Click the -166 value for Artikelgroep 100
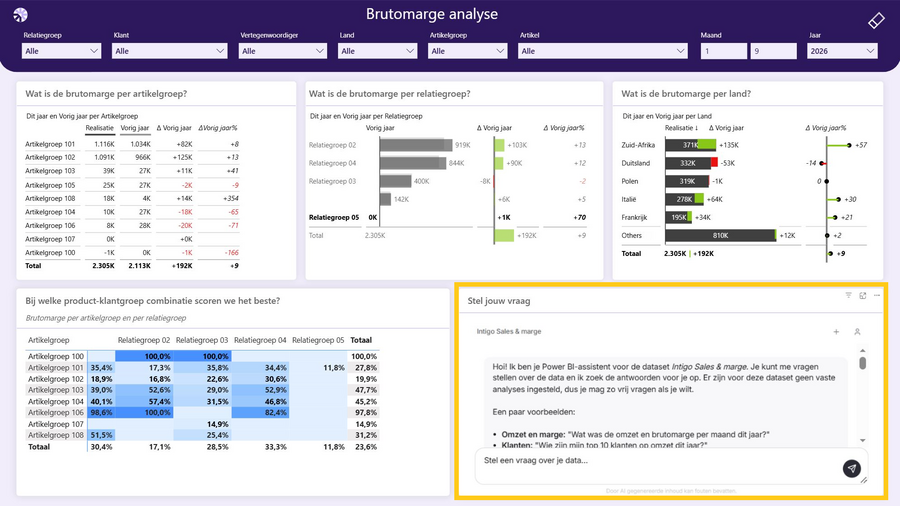The image size is (900, 506). coord(231,252)
